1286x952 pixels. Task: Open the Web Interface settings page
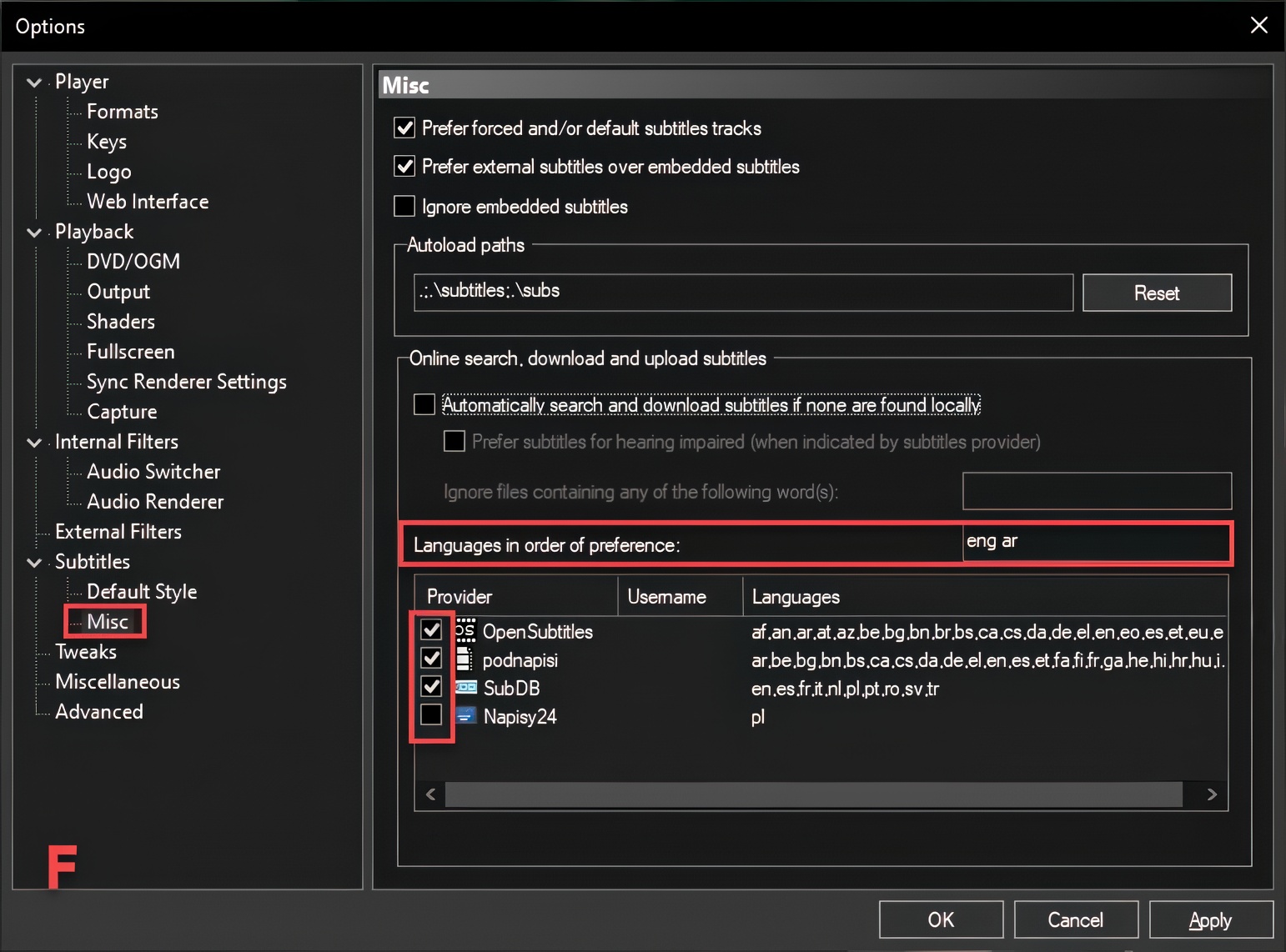(148, 202)
